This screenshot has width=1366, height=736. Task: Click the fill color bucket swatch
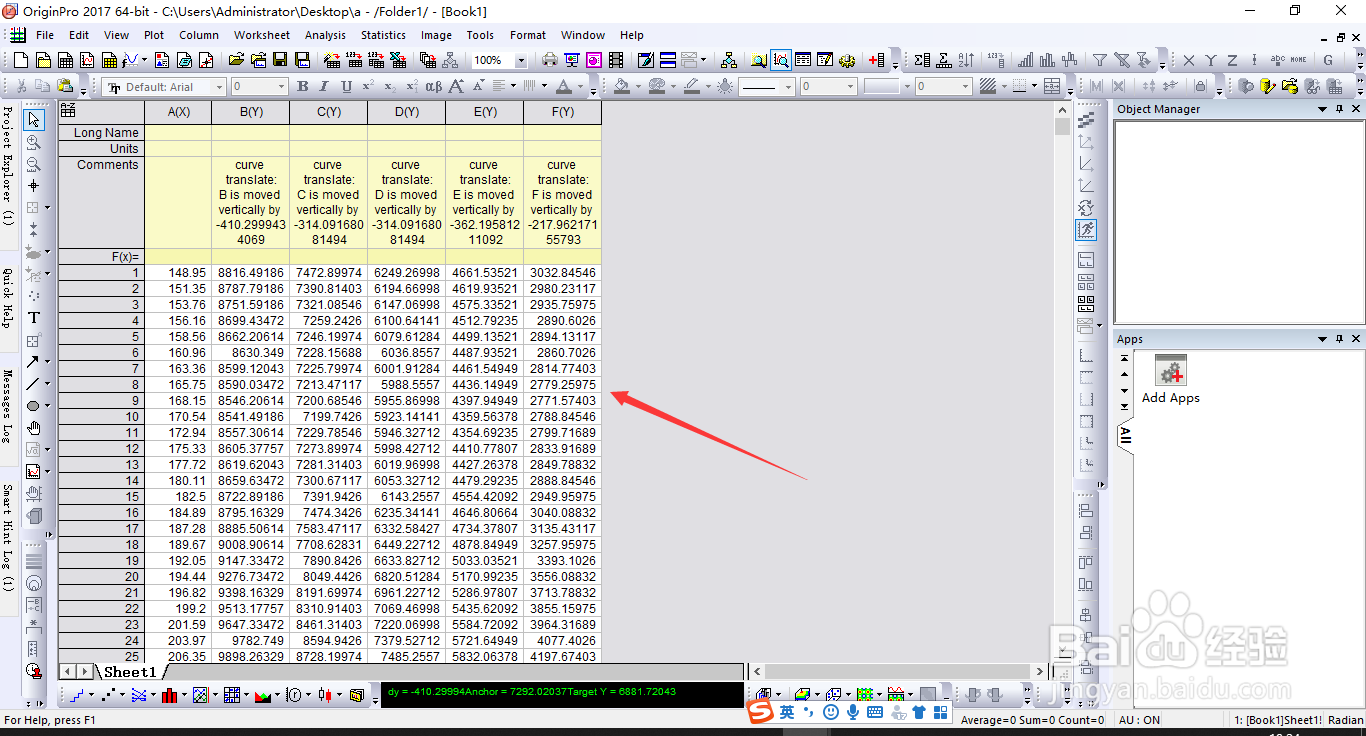tap(621, 87)
